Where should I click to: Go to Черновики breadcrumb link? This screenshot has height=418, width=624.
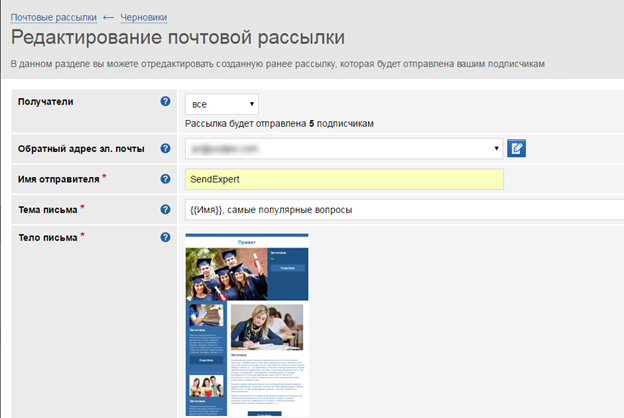tap(144, 18)
